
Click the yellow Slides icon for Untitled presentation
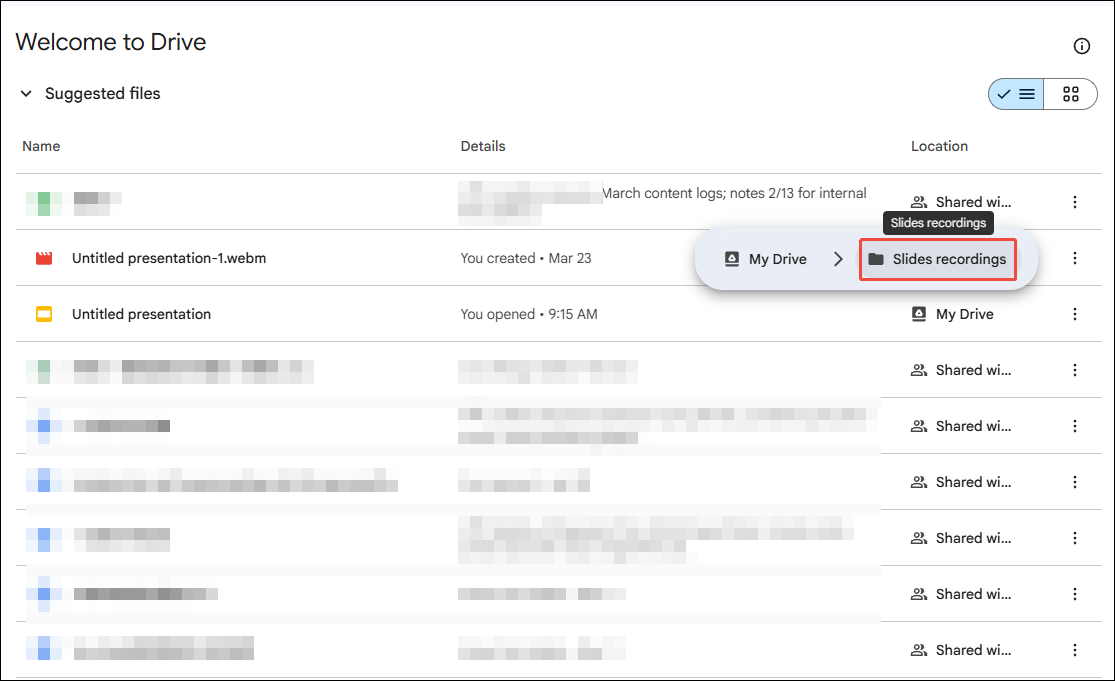coord(42,313)
